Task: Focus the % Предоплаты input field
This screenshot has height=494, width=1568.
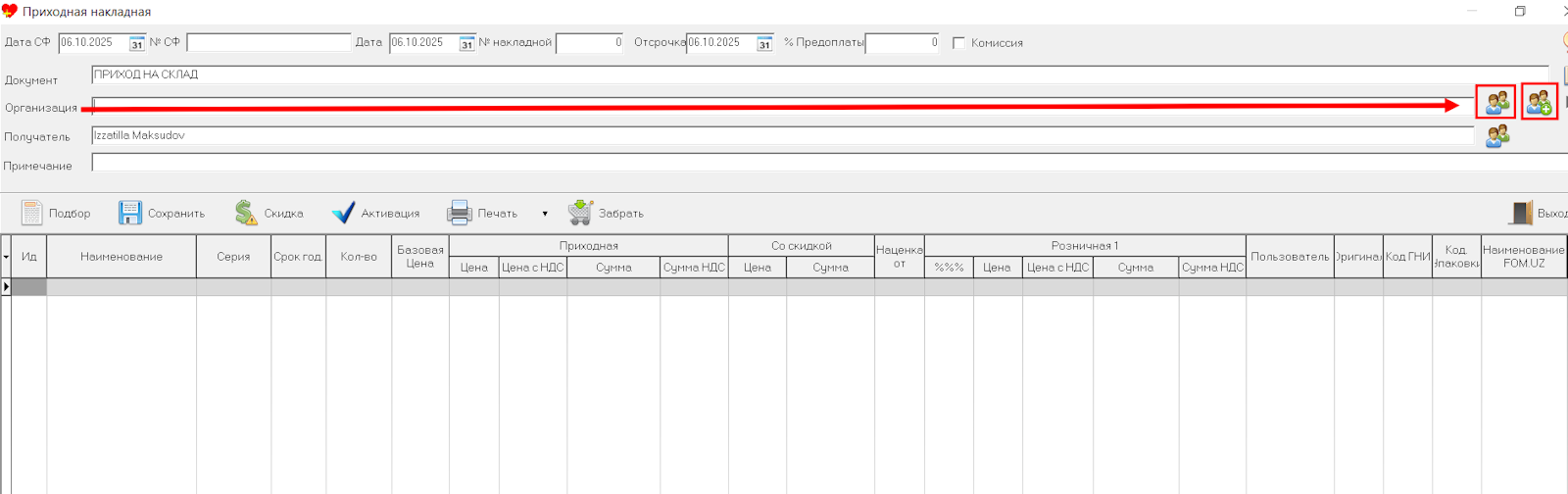Action: (x=903, y=43)
